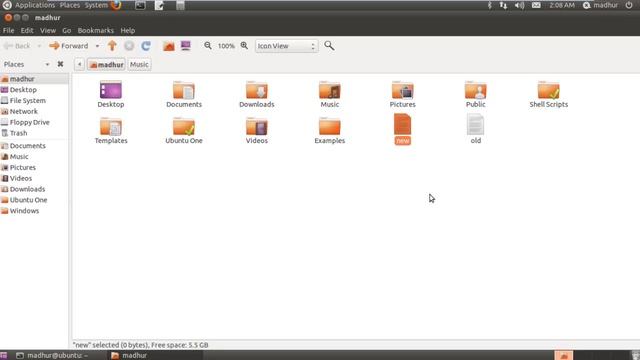Select the Ubuntu One folder in main pane

pyautogui.click(x=184, y=126)
